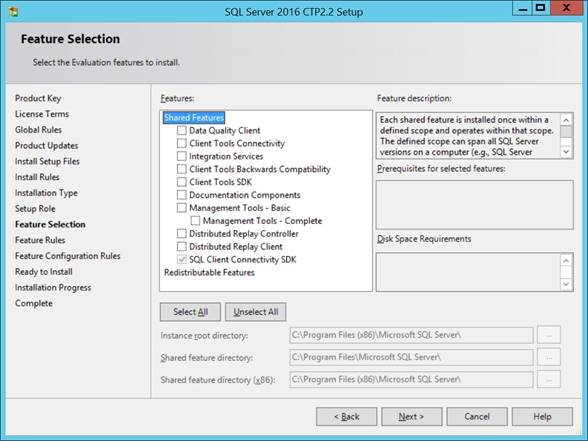The height and width of the screenshot is (441, 588).
Task: Click the feature description scroll down arrow
Action: click(566, 152)
